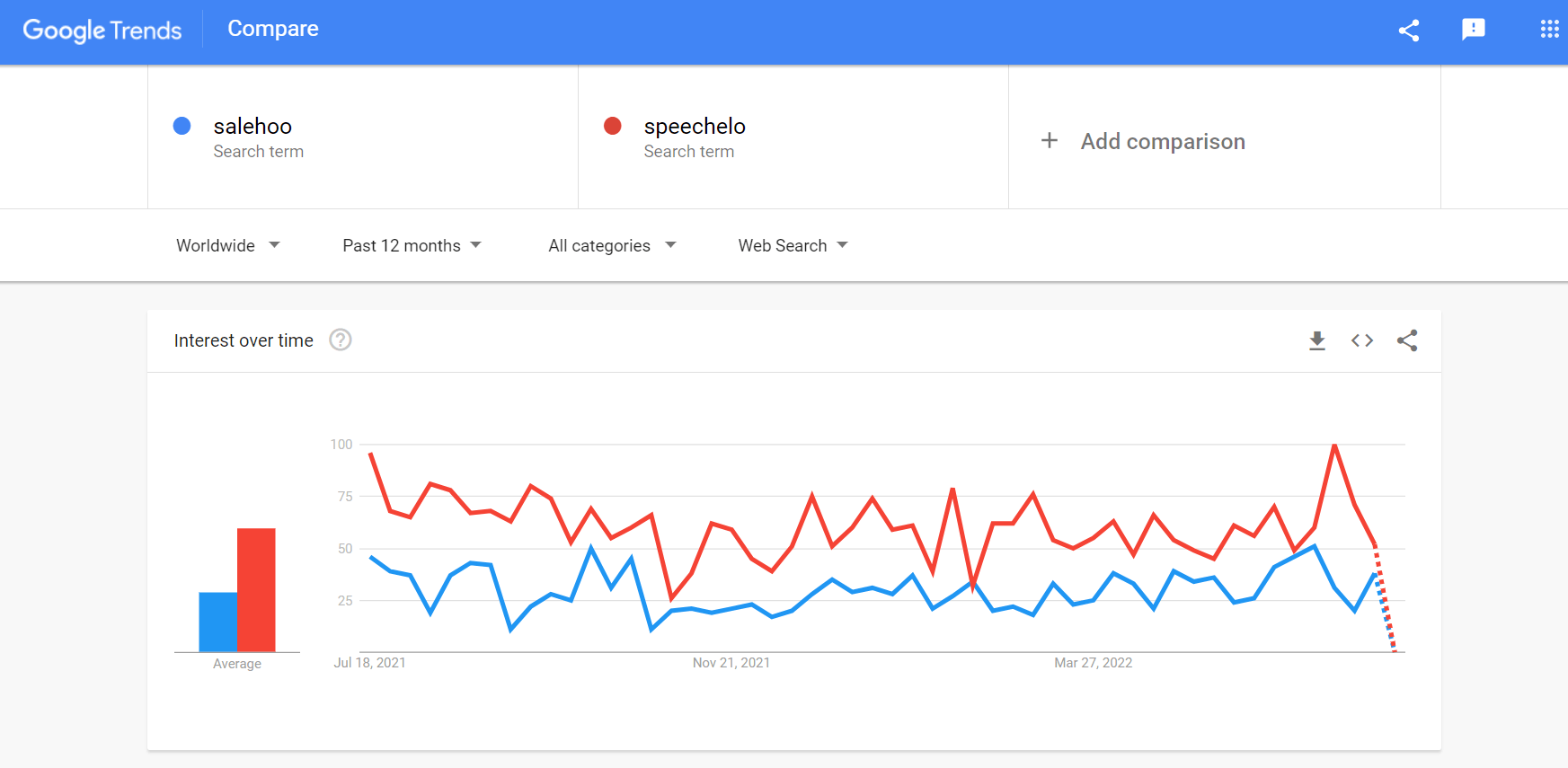Viewport: 1568px width, 768px height.
Task: Open the All categories dropdown
Action: click(612, 245)
